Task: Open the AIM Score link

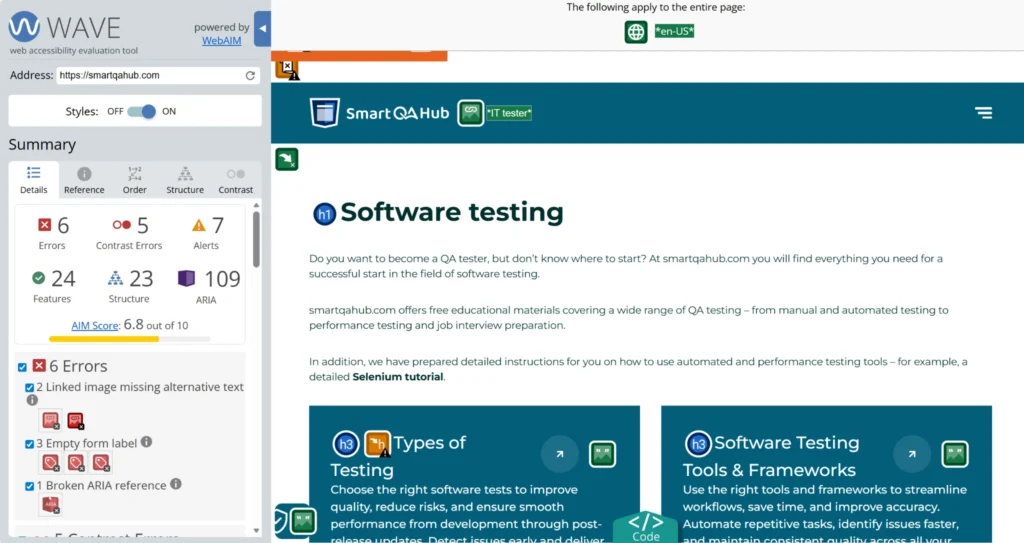Action: click(95, 325)
